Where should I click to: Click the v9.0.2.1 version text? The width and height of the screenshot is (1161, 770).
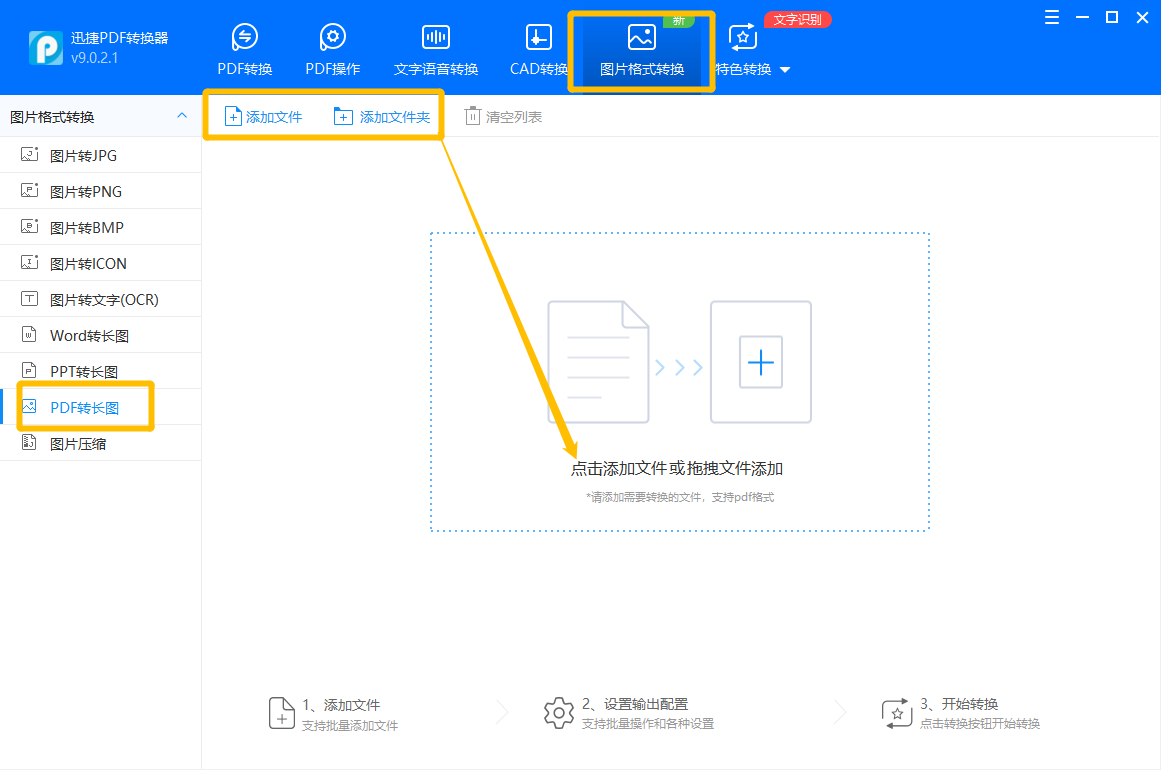94,58
